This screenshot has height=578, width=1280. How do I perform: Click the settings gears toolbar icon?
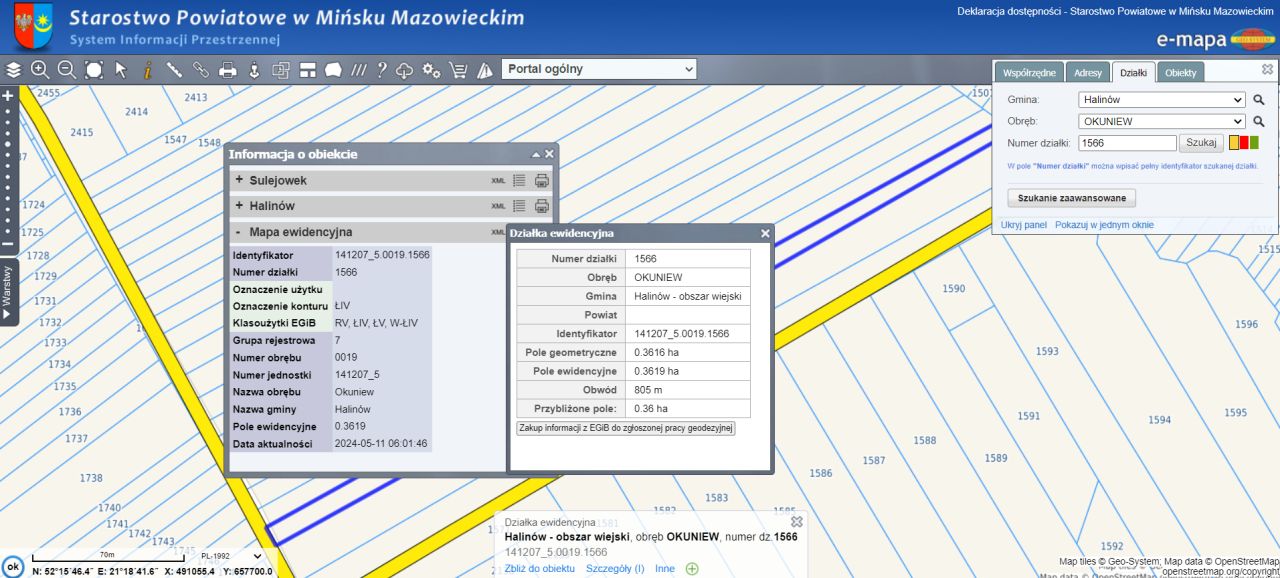click(x=431, y=70)
